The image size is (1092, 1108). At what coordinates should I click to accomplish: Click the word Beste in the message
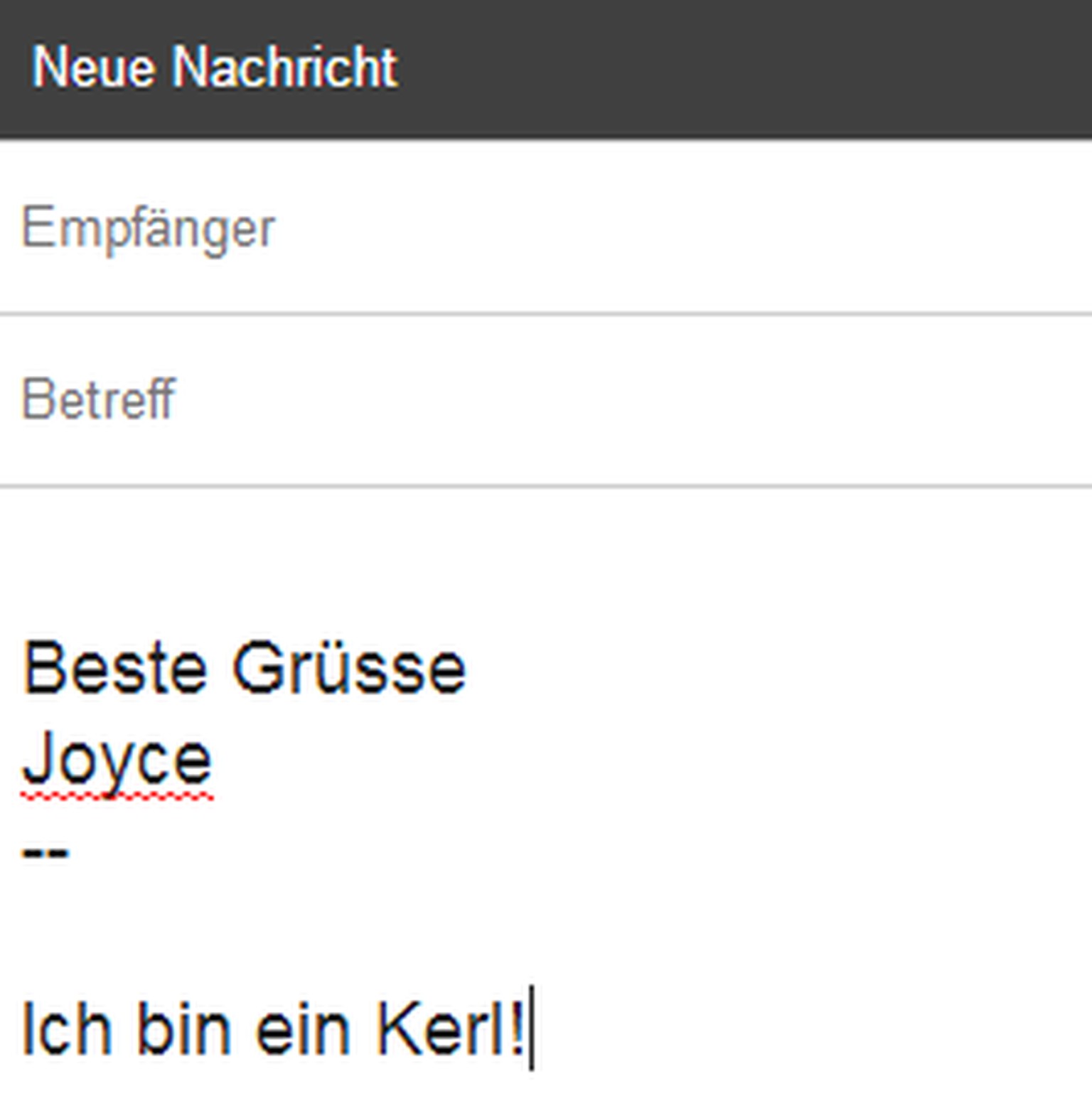coord(115,669)
